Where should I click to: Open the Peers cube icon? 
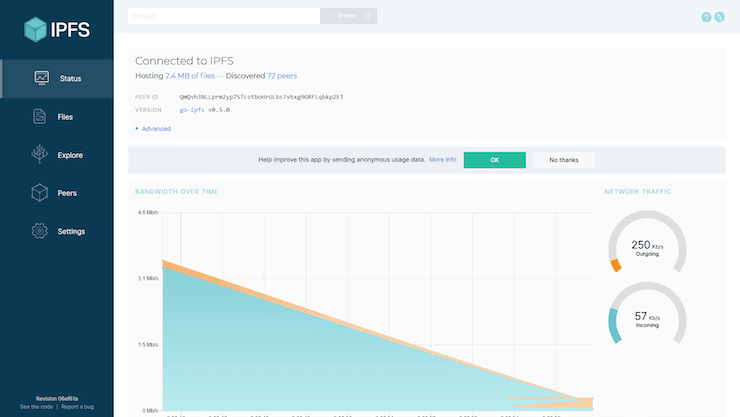40,193
